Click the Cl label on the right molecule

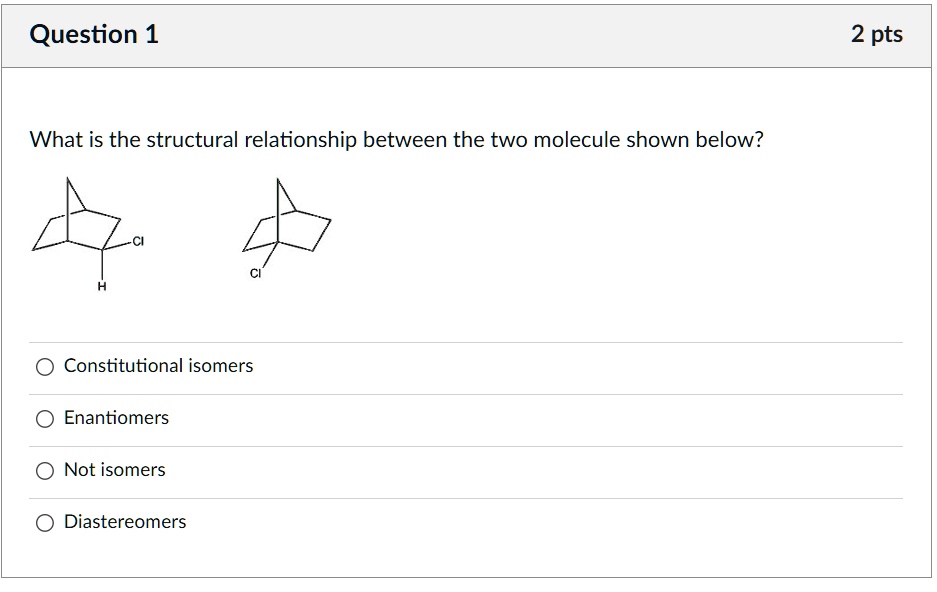[257, 271]
